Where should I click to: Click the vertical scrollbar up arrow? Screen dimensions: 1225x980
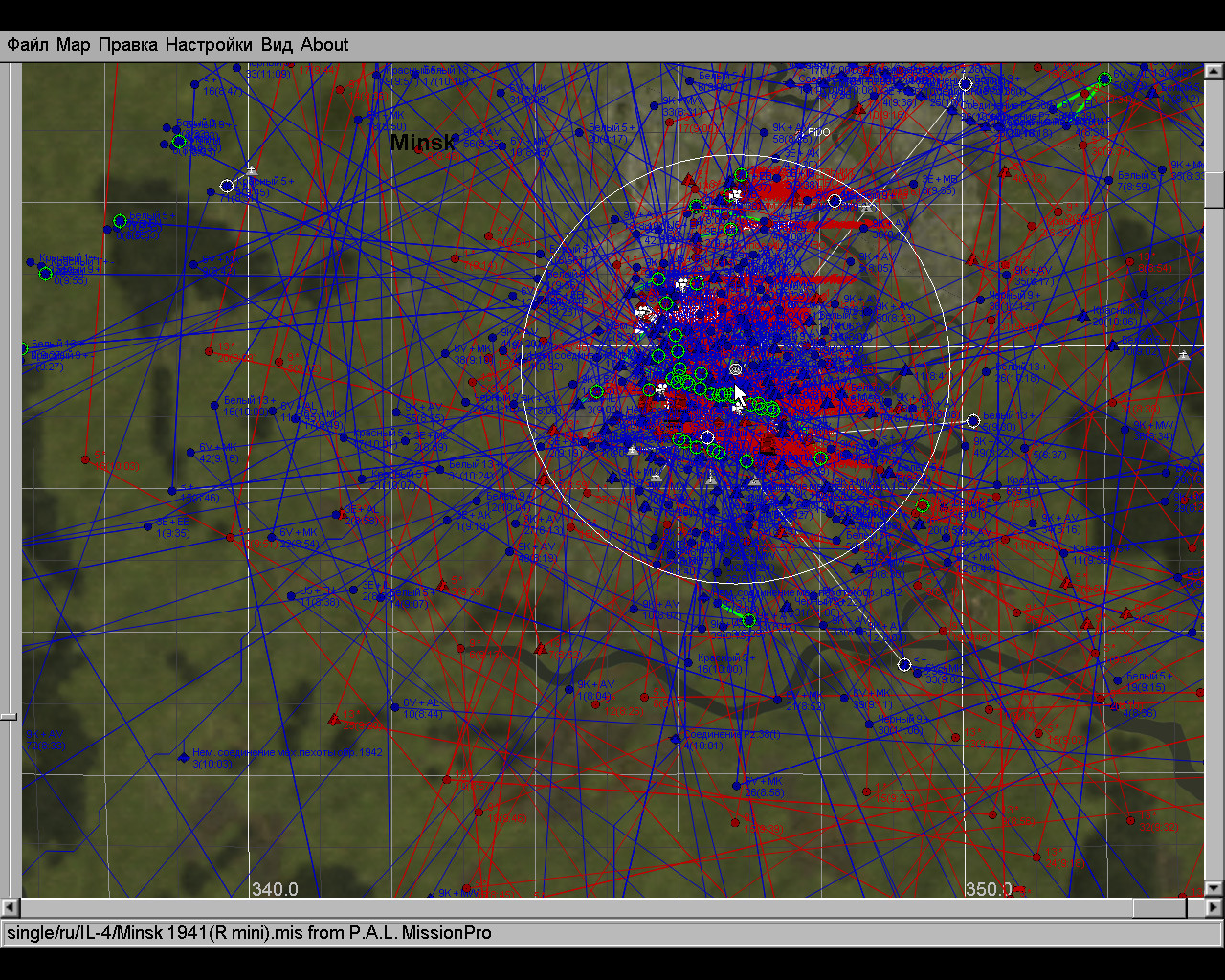[x=1214, y=72]
